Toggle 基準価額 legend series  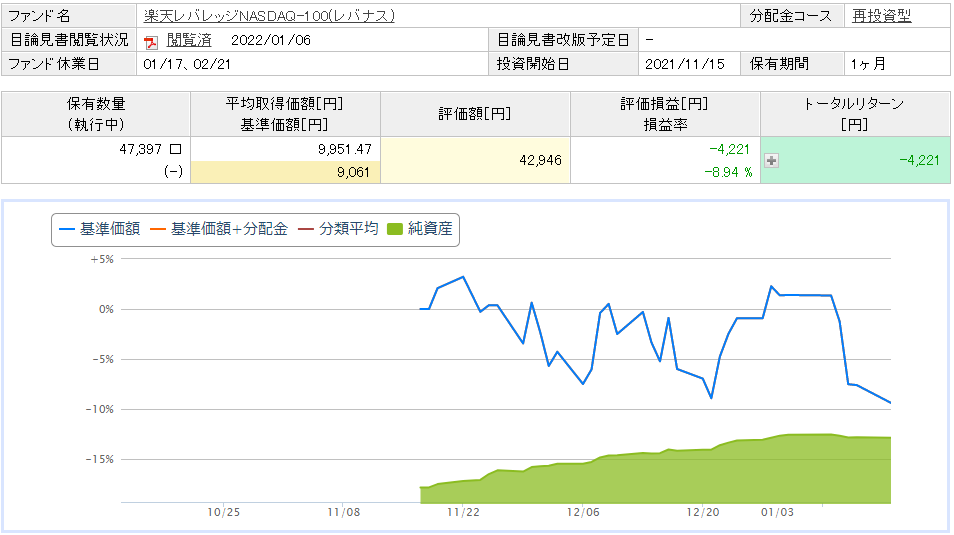99,229
